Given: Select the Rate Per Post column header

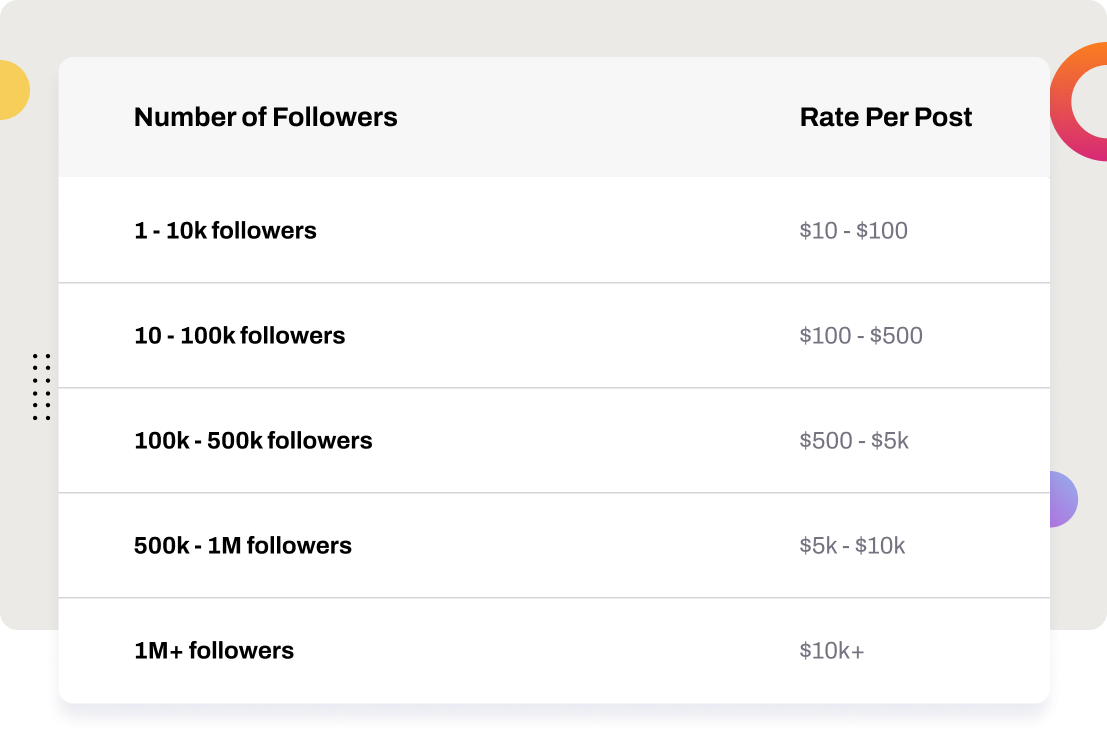Looking at the screenshot, I should 885,117.
